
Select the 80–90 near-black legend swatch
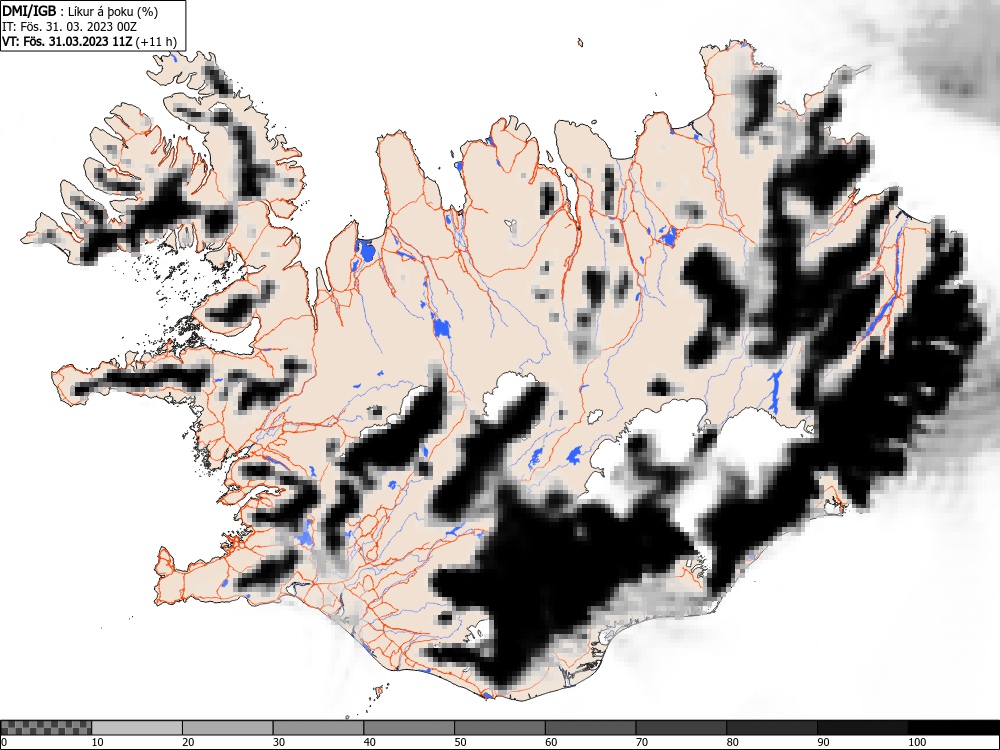(771, 728)
